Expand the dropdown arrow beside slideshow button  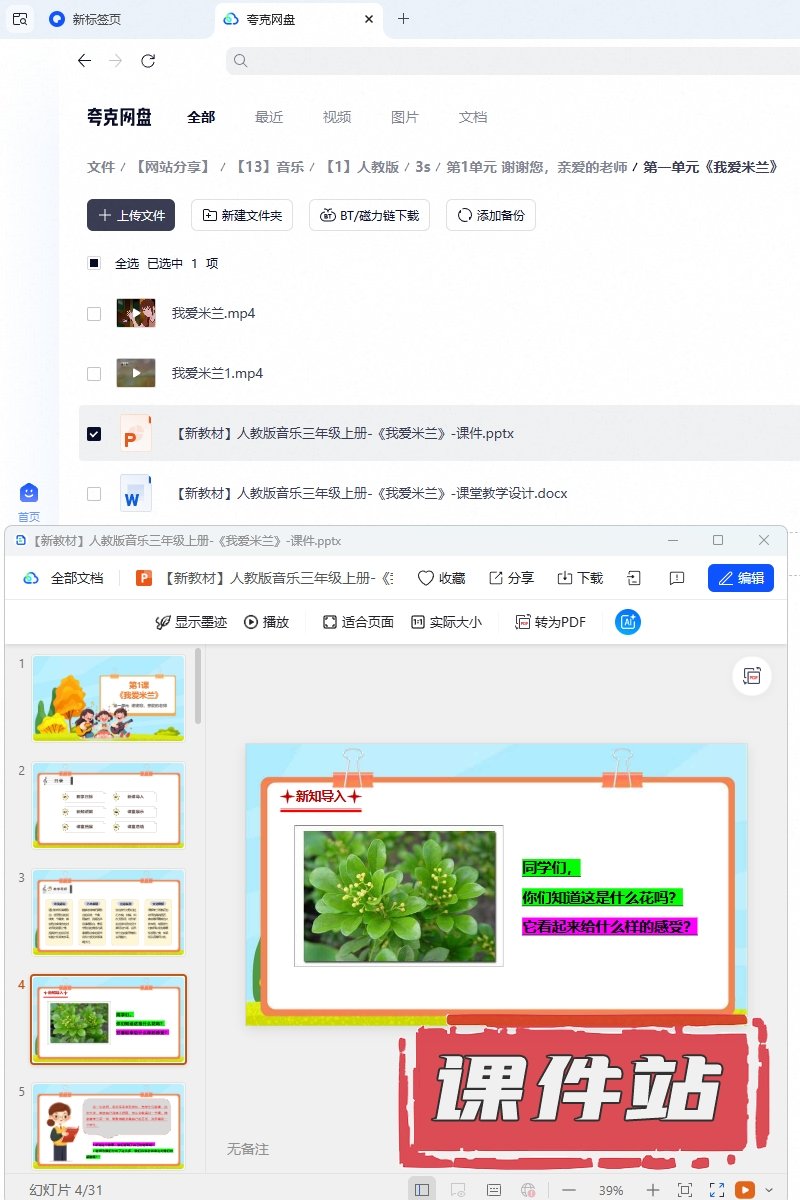[x=769, y=1190]
